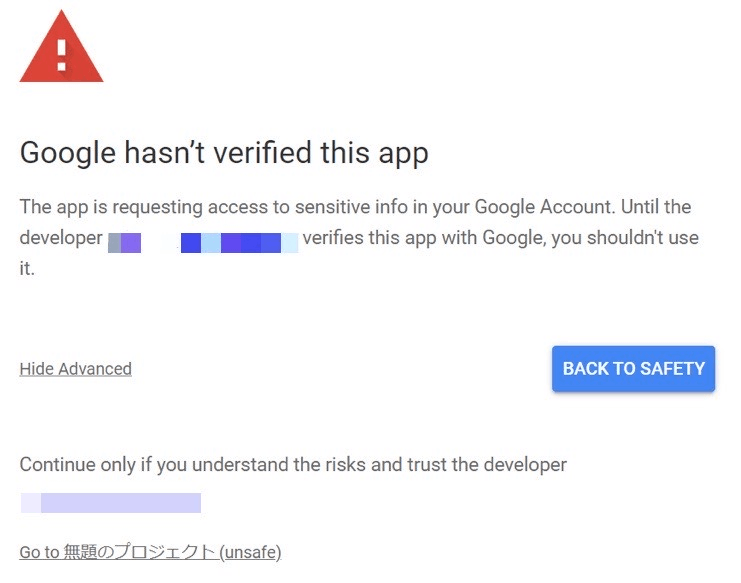The height and width of the screenshot is (583, 741).
Task: Click the blurred developer email in the paragraph
Action: [x=203, y=243]
